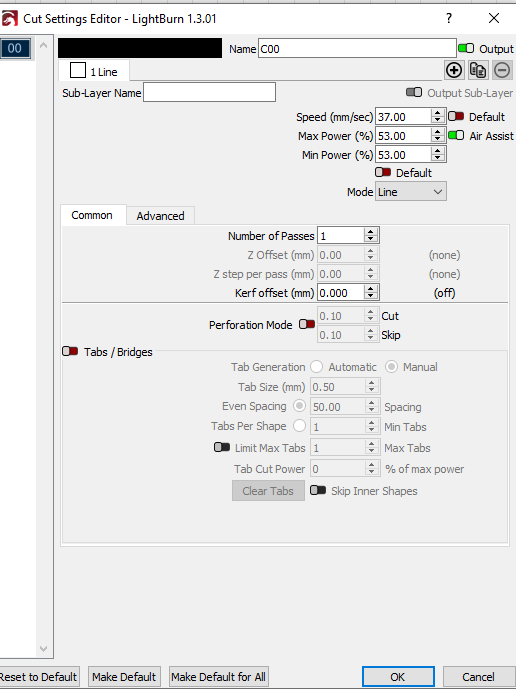Add a new sub-layer with plus icon
Screen dimensions: 516x689
pos(454,70)
